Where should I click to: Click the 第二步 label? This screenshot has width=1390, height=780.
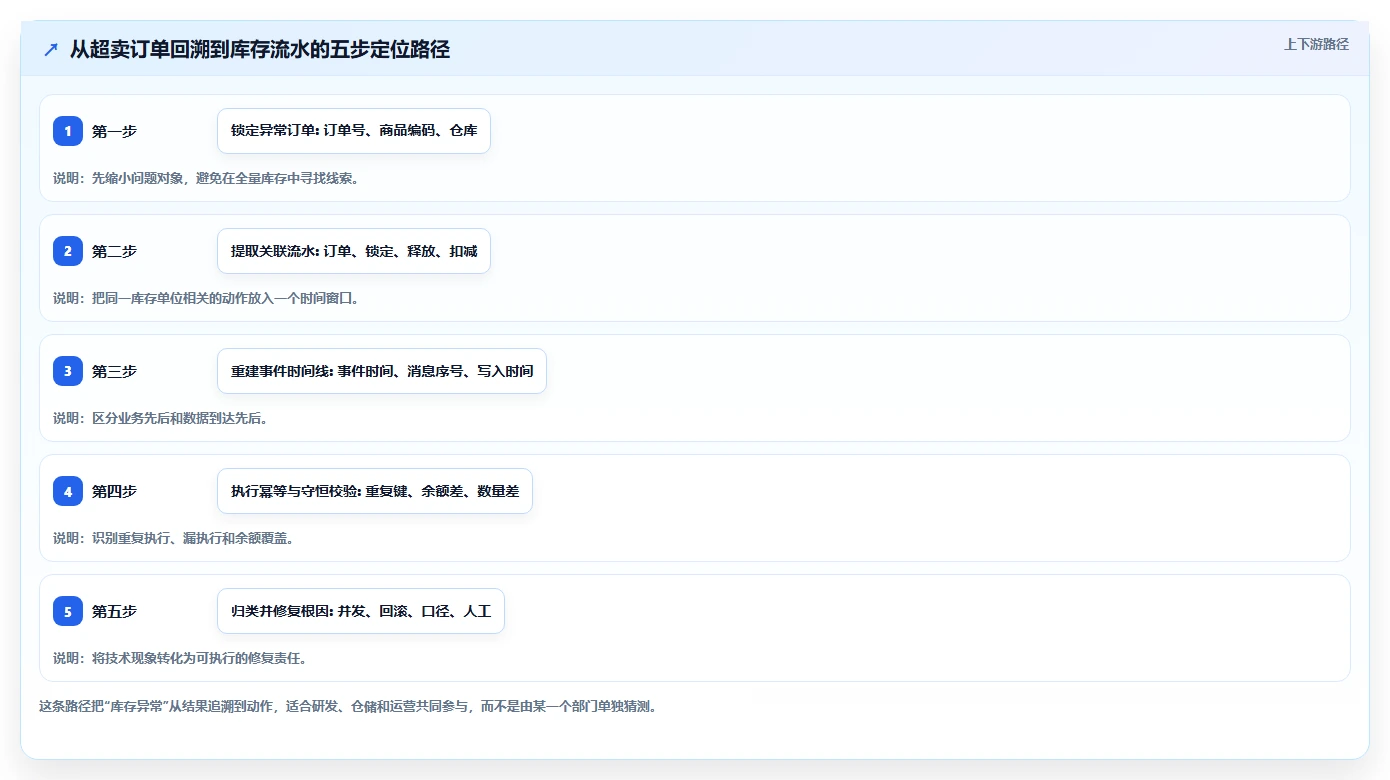[114, 251]
